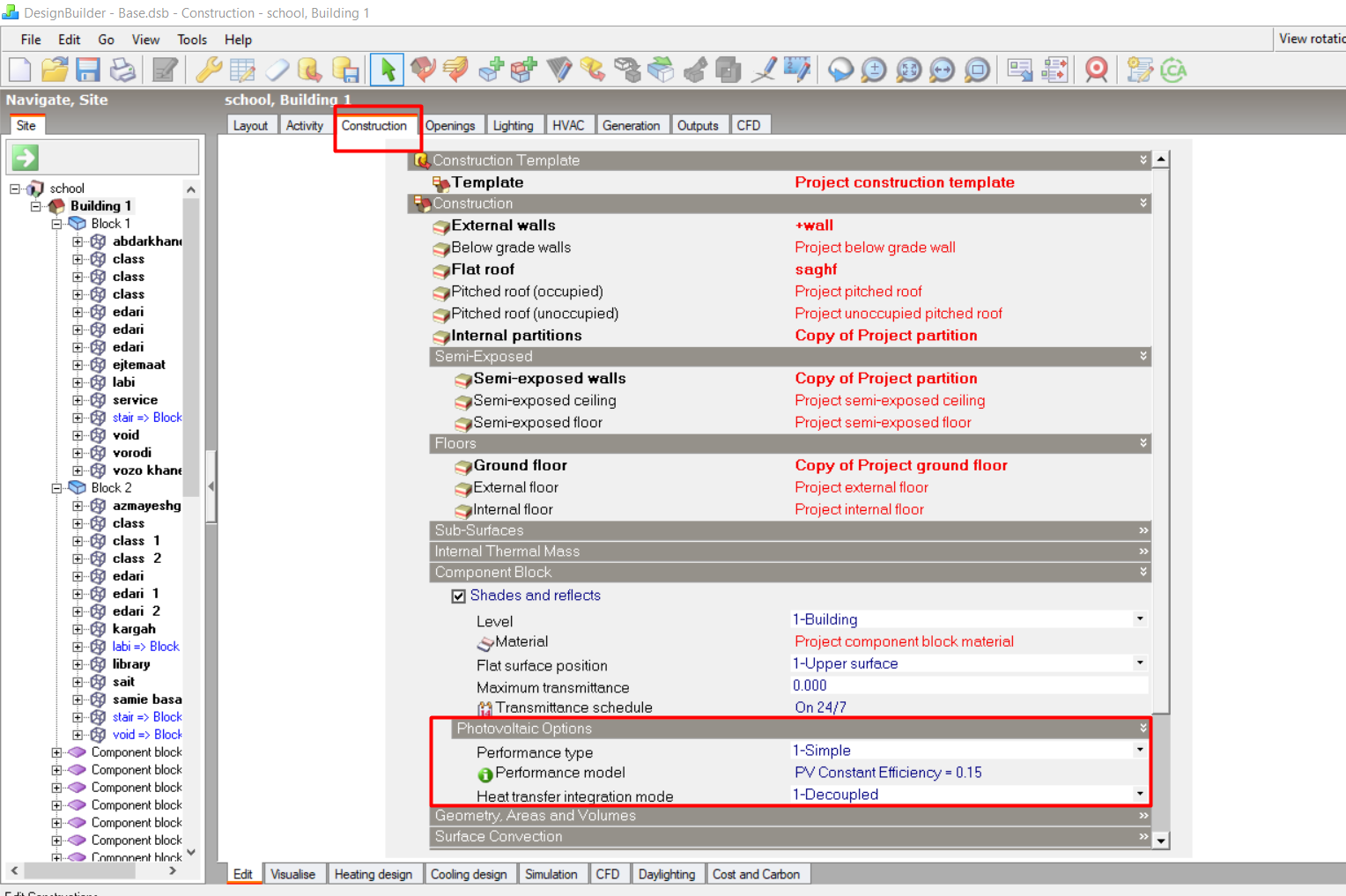
Task: Create a new file with the blank-page icon
Action: pyautogui.click(x=20, y=70)
